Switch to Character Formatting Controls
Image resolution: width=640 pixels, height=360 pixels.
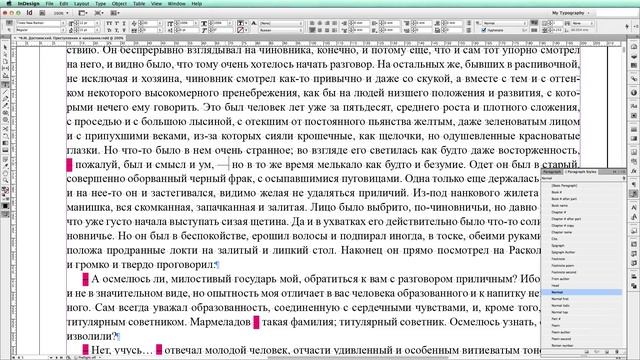tap(9, 23)
